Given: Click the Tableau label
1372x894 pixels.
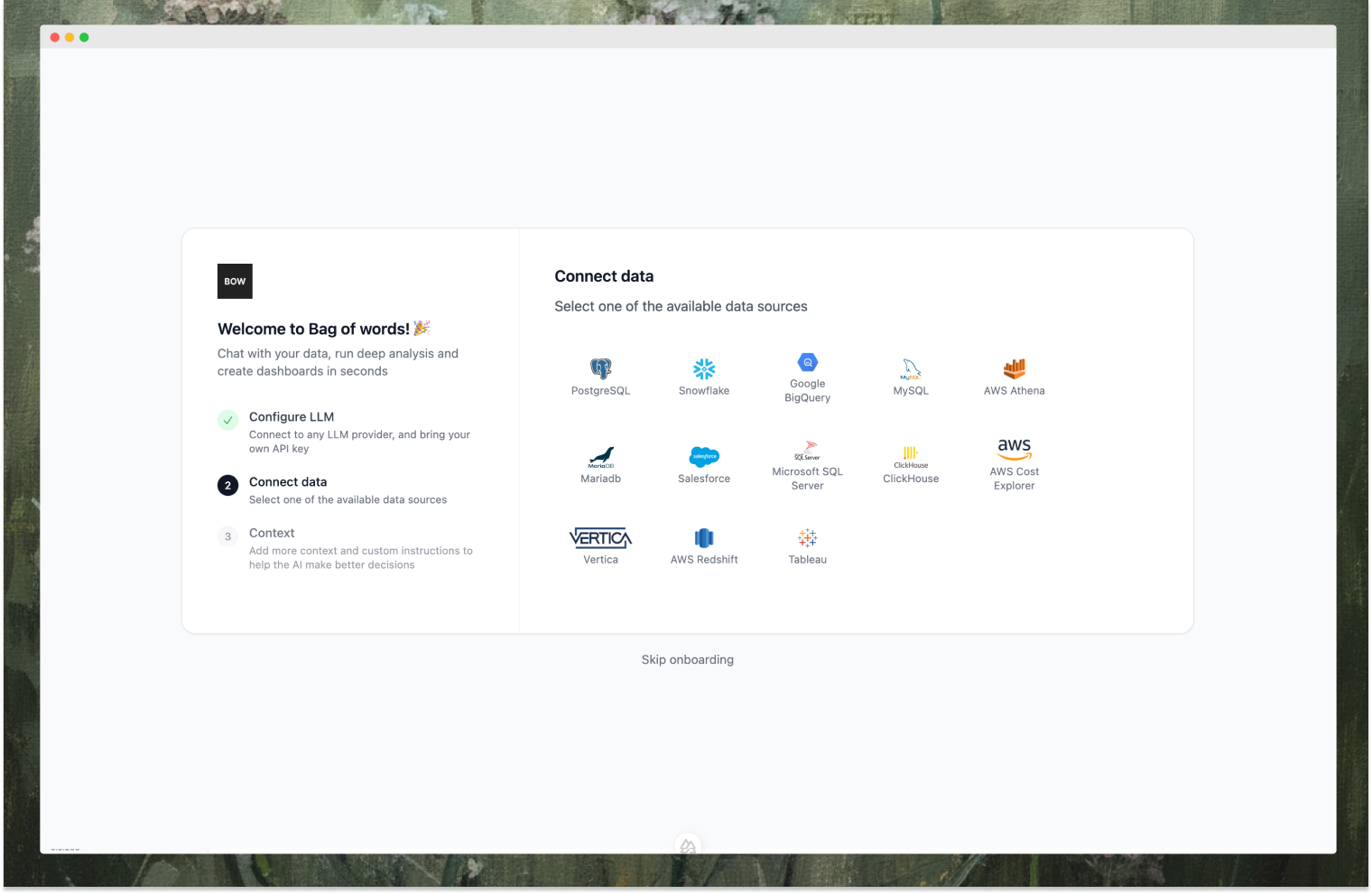Looking at the screenshot, I should pos(808,560).
